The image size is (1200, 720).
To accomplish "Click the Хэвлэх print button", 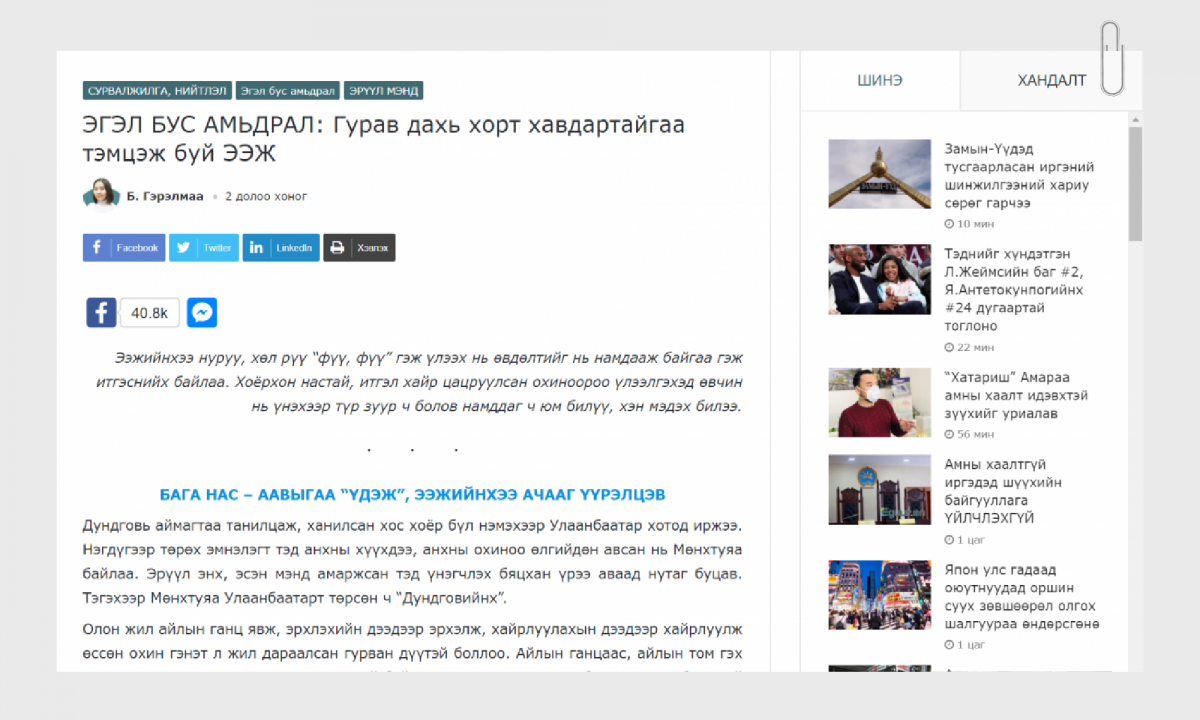I will [x=359, y=248].
